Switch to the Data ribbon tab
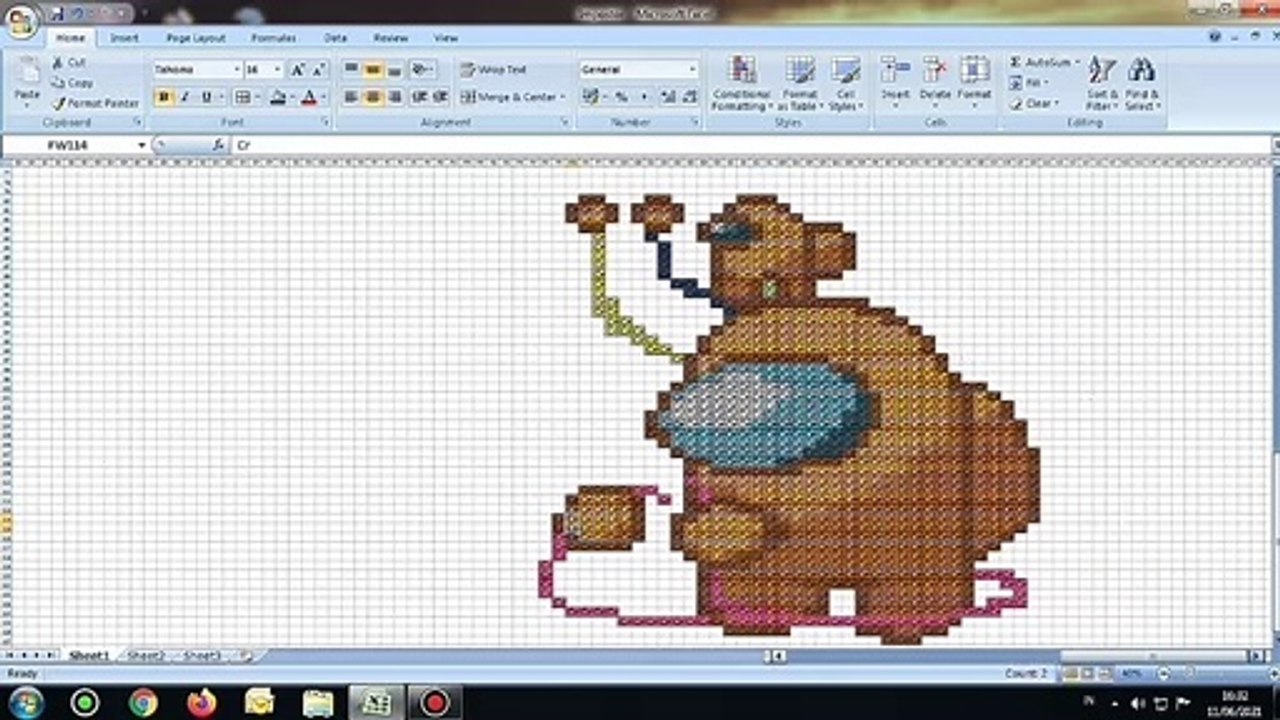The width and height of the screenshot is (1280, 720). 335,38
